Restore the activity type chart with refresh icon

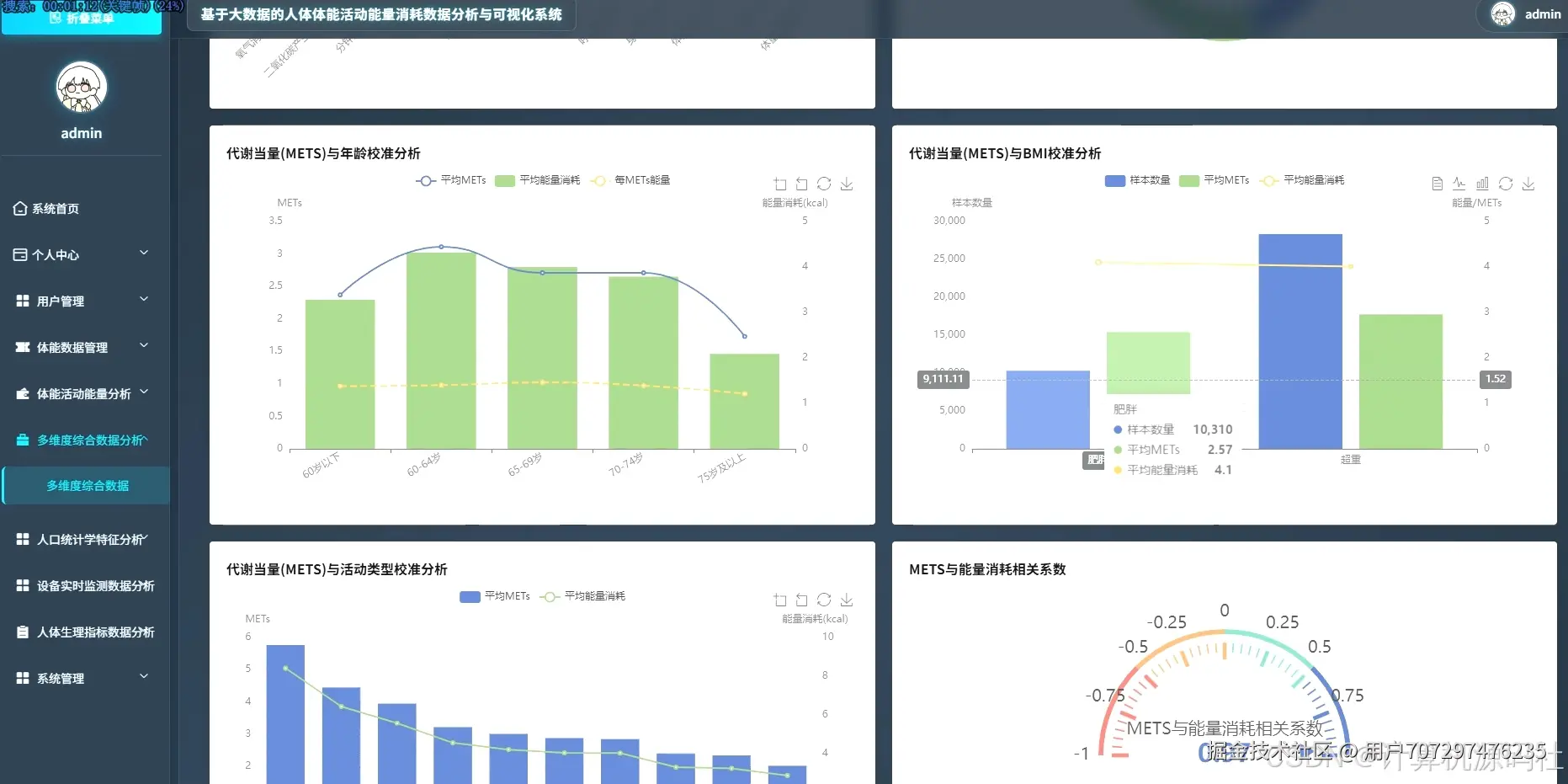(824, 600)
